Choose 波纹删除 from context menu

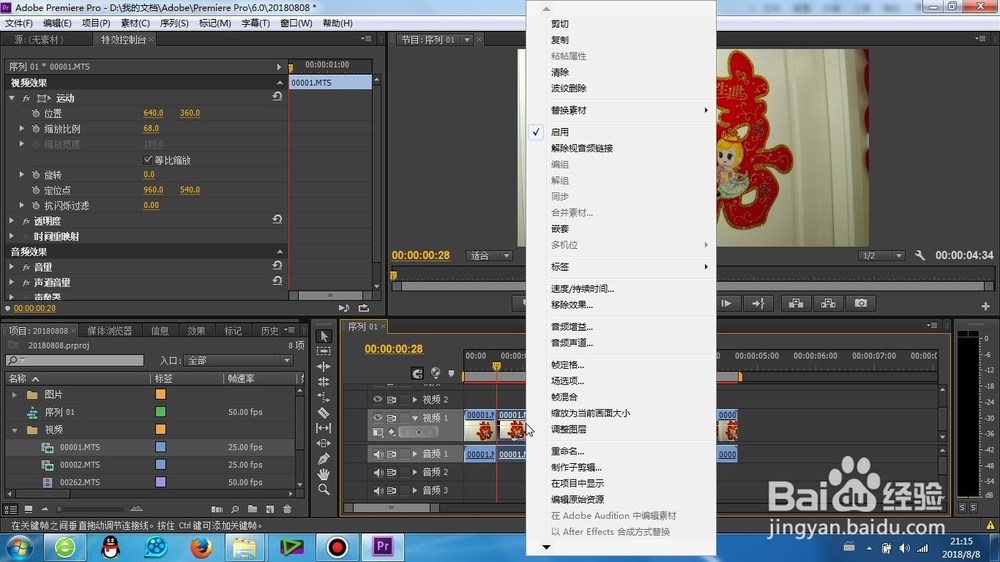coord(568,88)
